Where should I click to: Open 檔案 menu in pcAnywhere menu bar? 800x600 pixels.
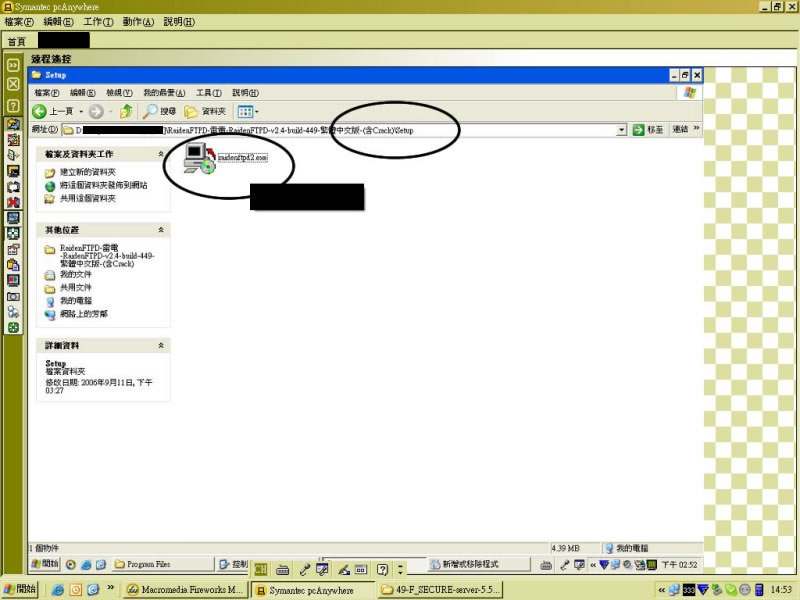19,22
